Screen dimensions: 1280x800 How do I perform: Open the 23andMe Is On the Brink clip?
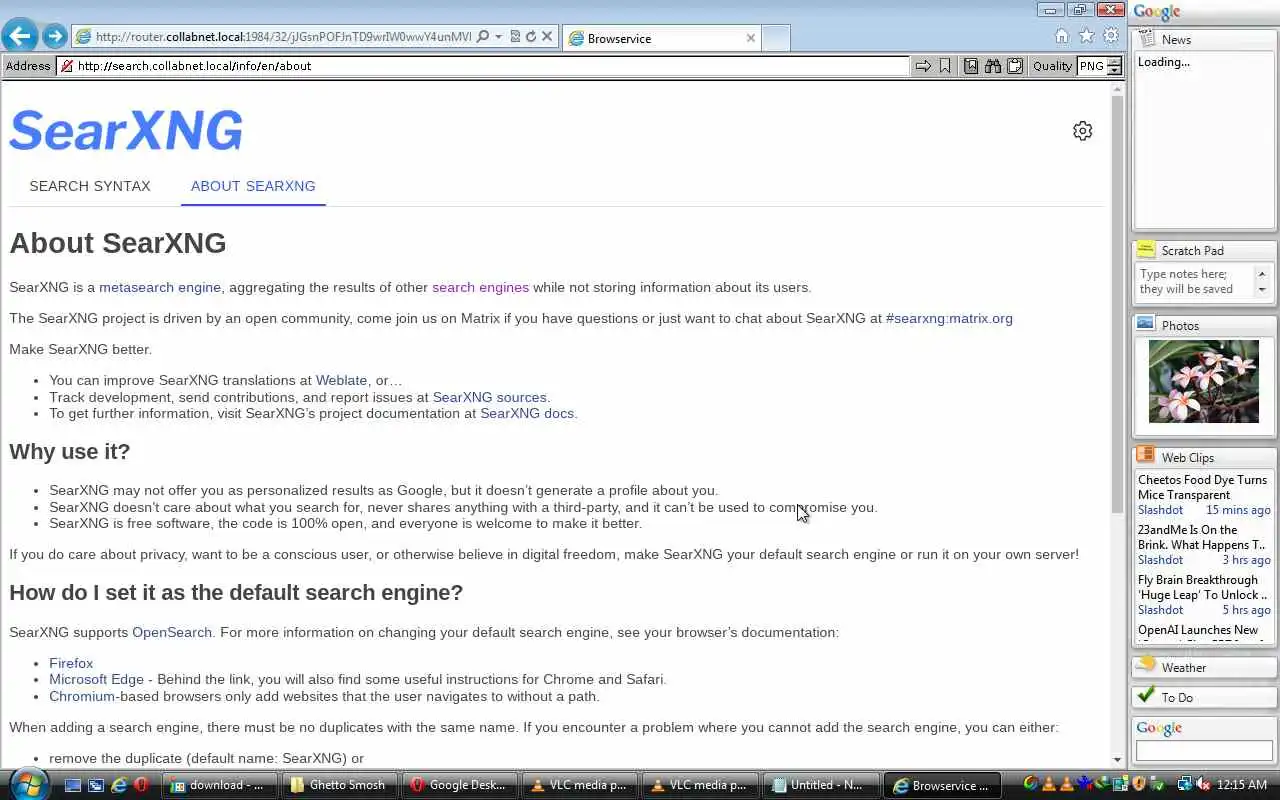click(1201, 537)
